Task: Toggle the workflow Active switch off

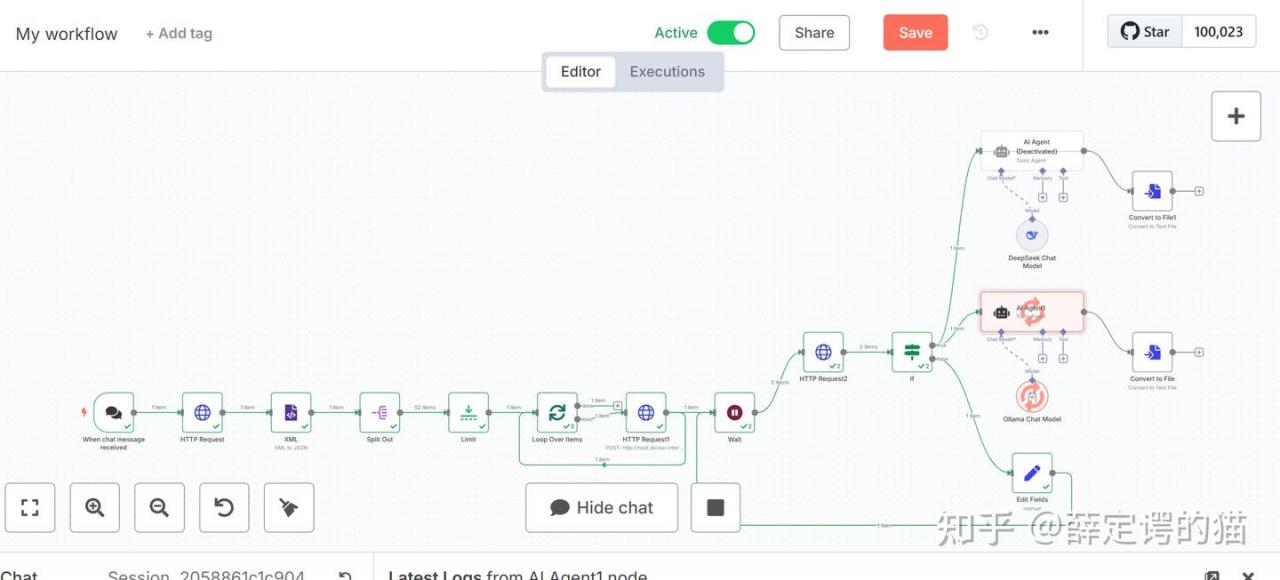Action: [731, 33]
